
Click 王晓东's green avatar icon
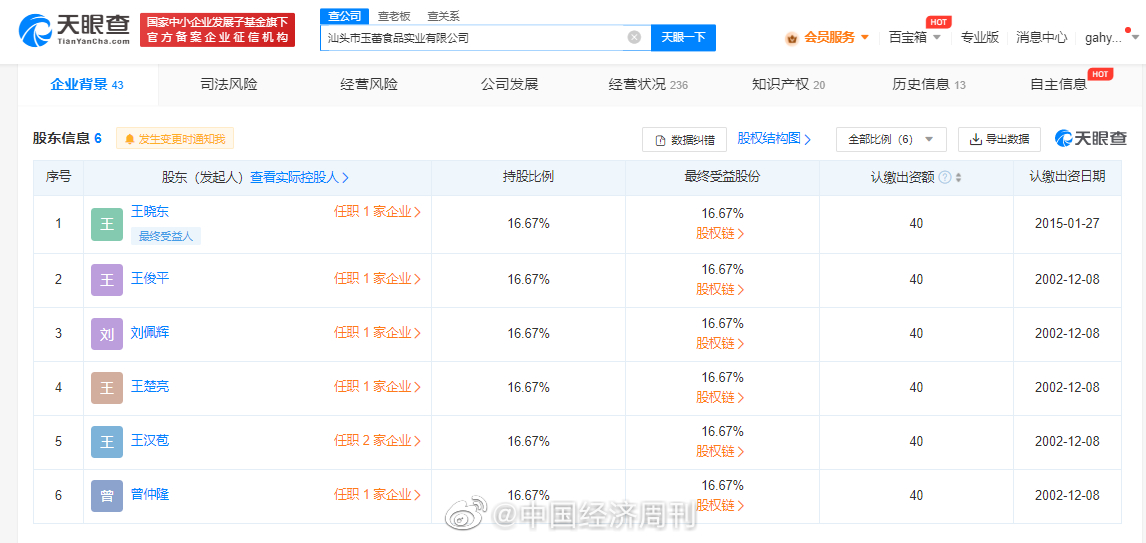tap(107, 224)
